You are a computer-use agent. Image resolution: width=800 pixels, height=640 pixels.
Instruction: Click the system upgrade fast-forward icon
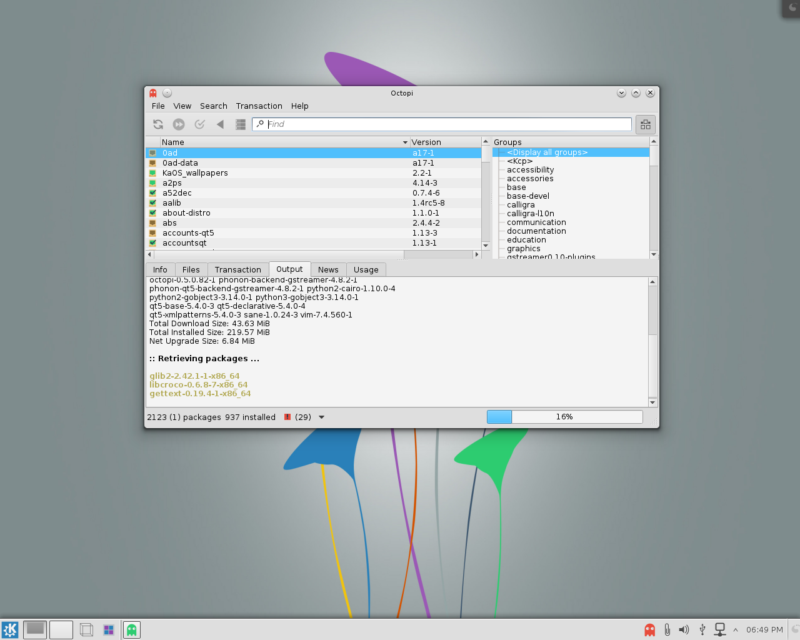179,124
